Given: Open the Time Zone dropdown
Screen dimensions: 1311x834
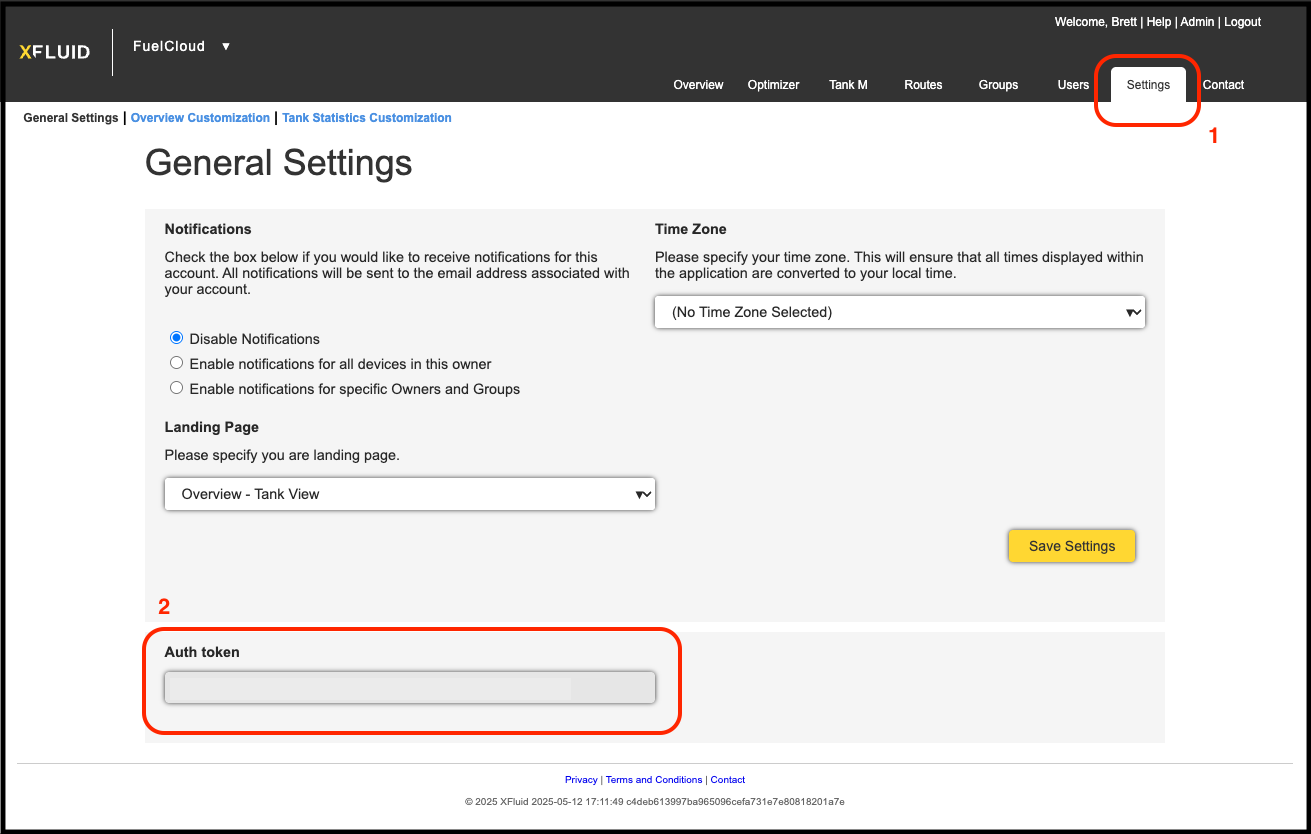Looking at the screenshot, I should (x=900, y=312).
